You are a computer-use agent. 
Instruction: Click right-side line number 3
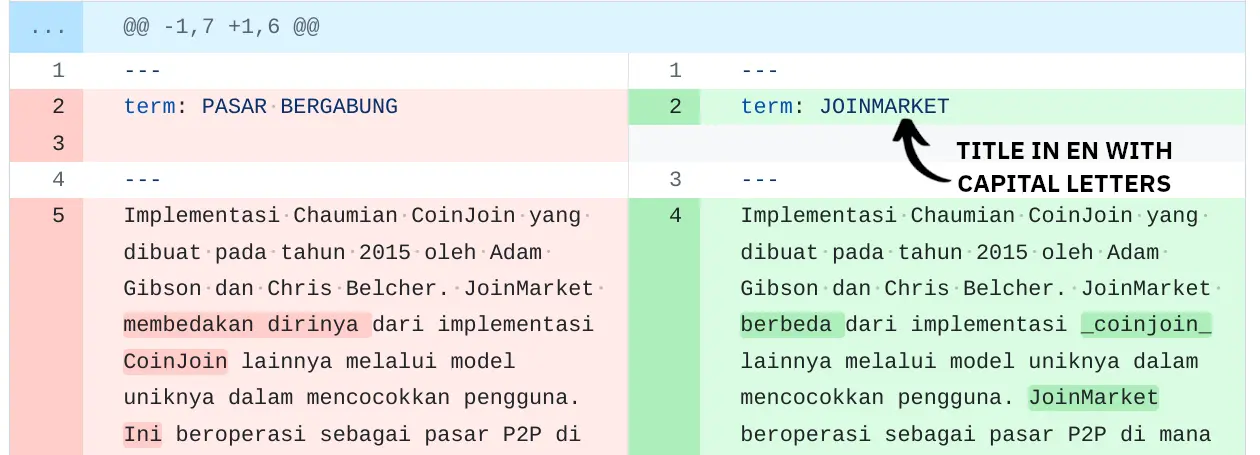pyautogui.click(x=675, y=180)
